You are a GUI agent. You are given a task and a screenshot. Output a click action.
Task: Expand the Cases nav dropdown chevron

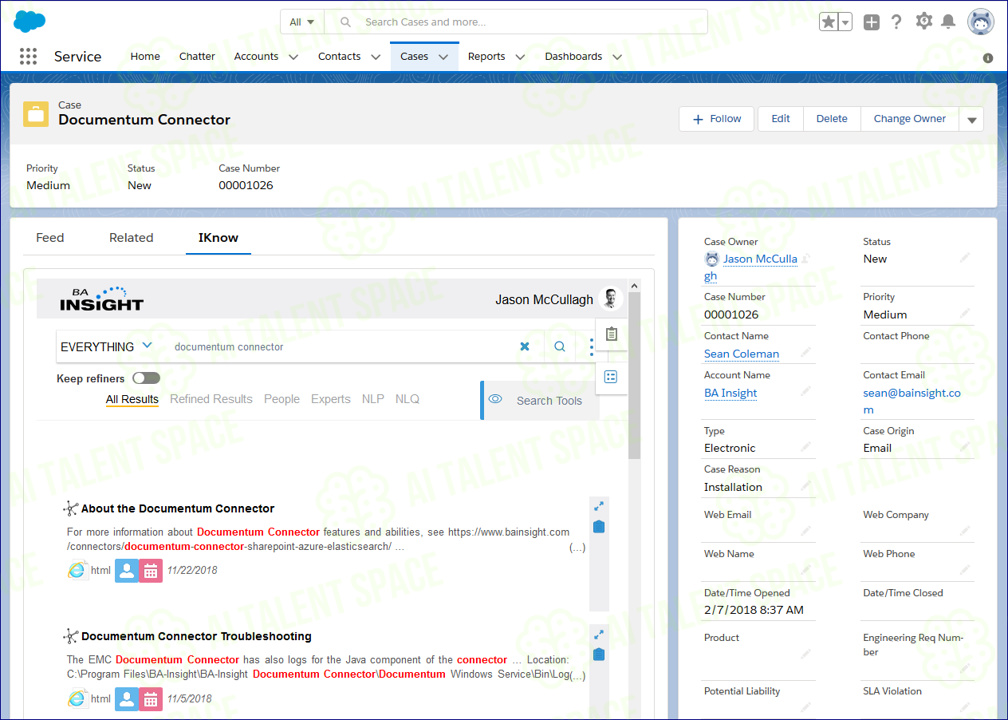[x=444, y=57]
